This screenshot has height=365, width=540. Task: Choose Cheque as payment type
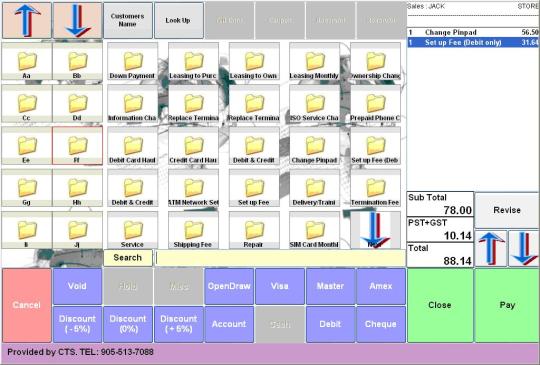[x=381, y=324]
